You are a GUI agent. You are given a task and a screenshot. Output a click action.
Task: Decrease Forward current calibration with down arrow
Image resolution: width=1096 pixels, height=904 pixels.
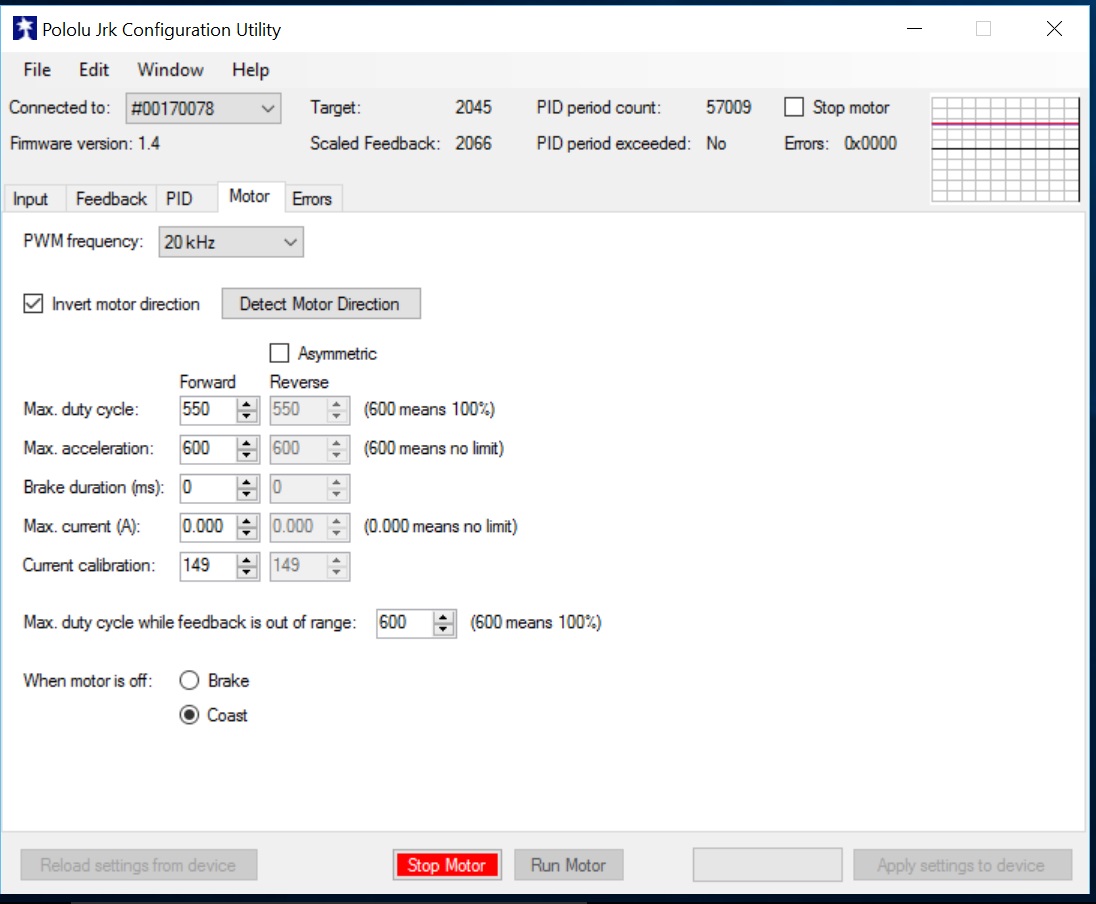tap(247, 573)
